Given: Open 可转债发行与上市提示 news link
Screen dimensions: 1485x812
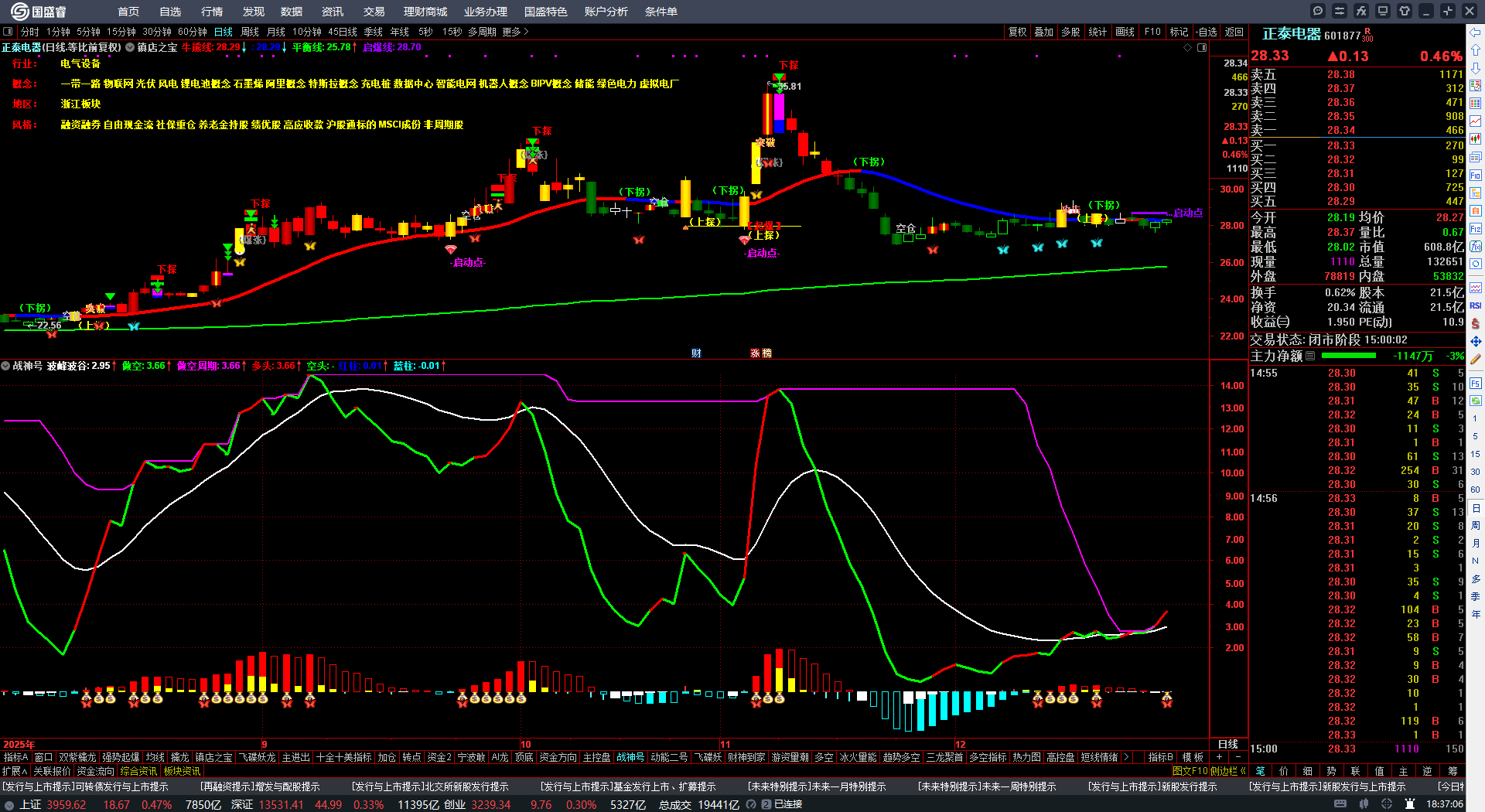Looking at the screenshot, I should click(85, 786).
